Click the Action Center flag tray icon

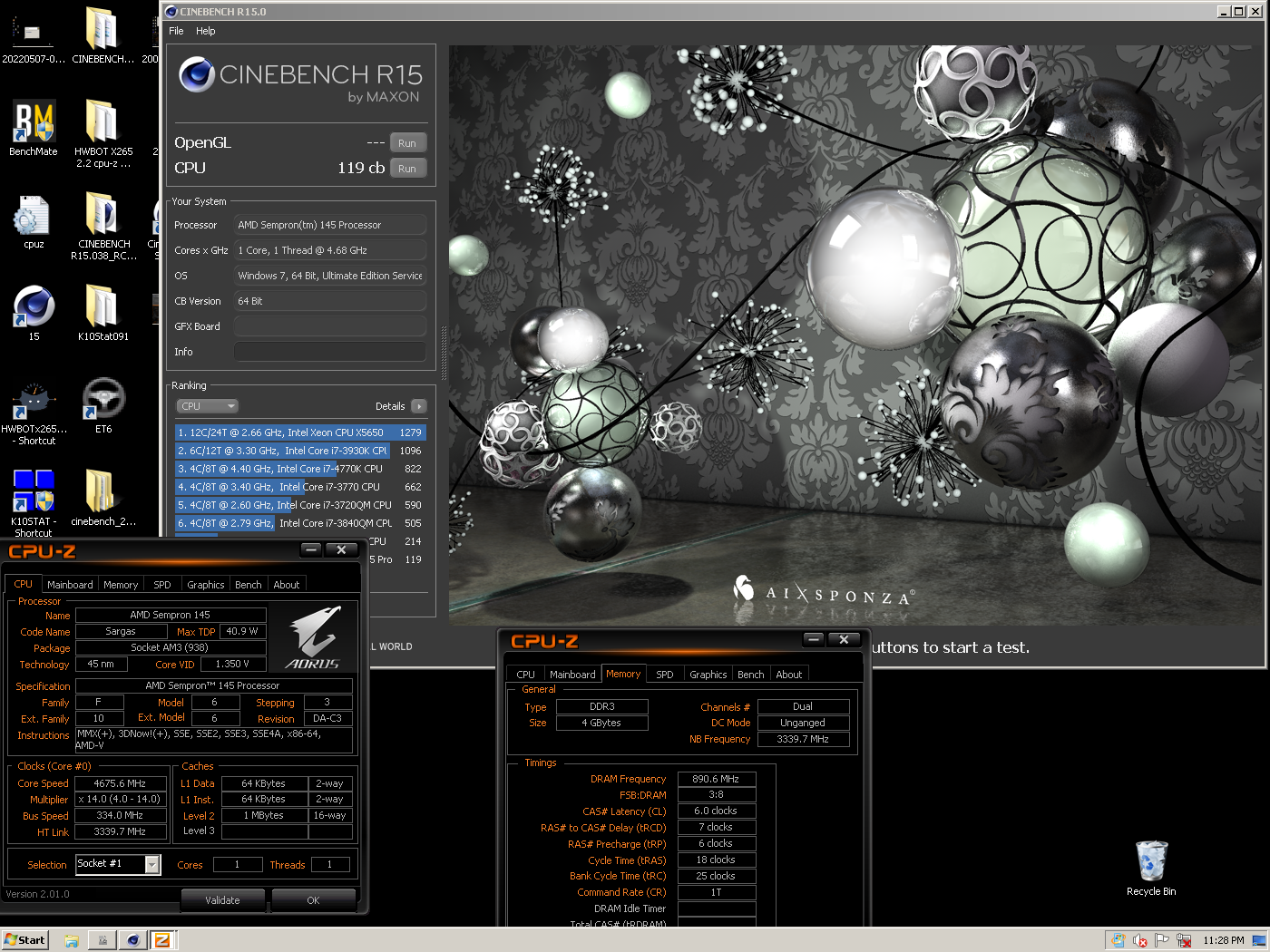point(1161,940)
